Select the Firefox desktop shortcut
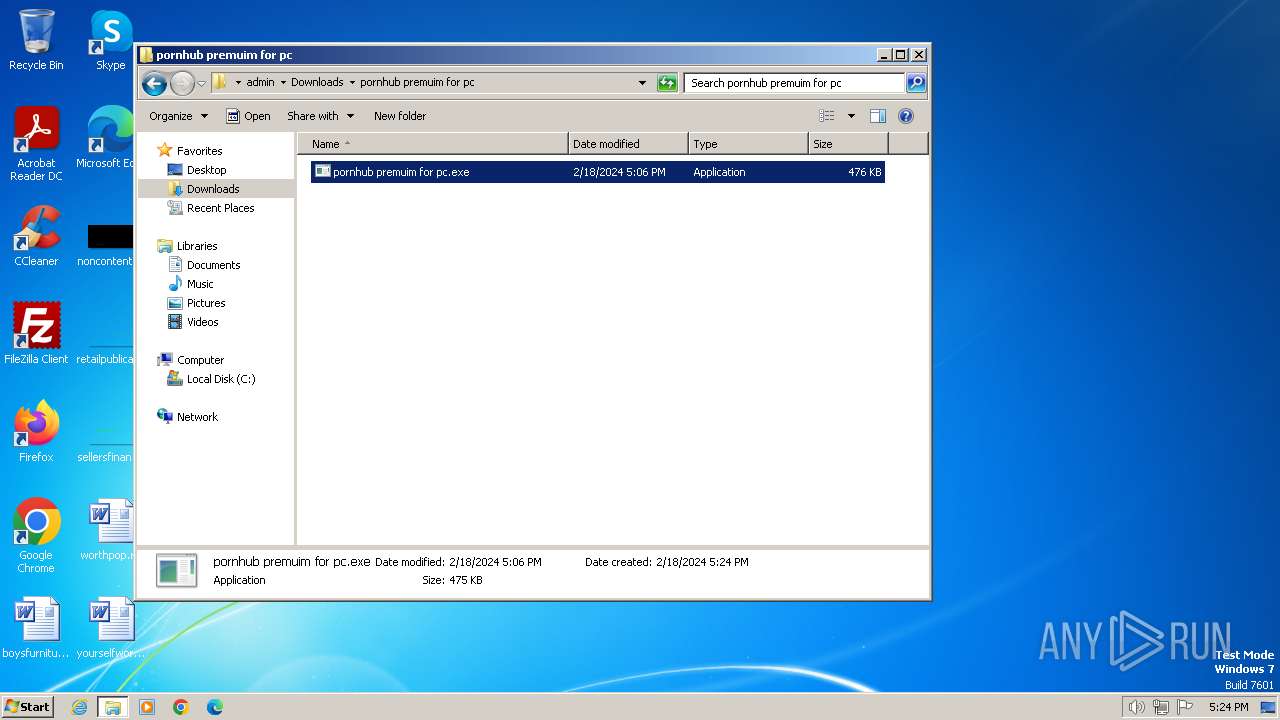This screenshot has width=1280, height=720. tap(36, 431)
